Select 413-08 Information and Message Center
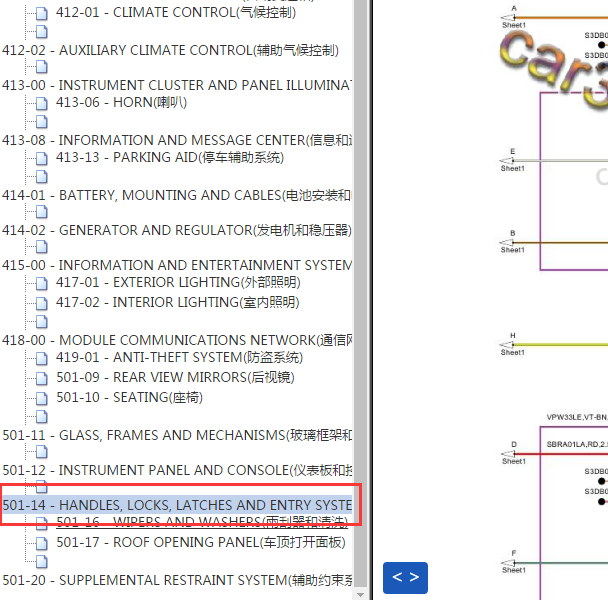The width and height of the screenshot is (608, 600). [x=176, y=140]
